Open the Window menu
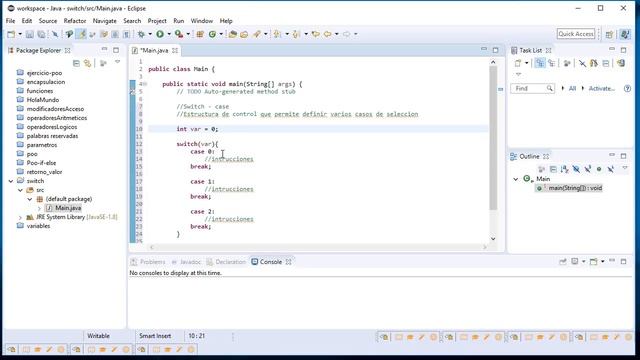Screen dimensions: 640x360 (202, 21)
